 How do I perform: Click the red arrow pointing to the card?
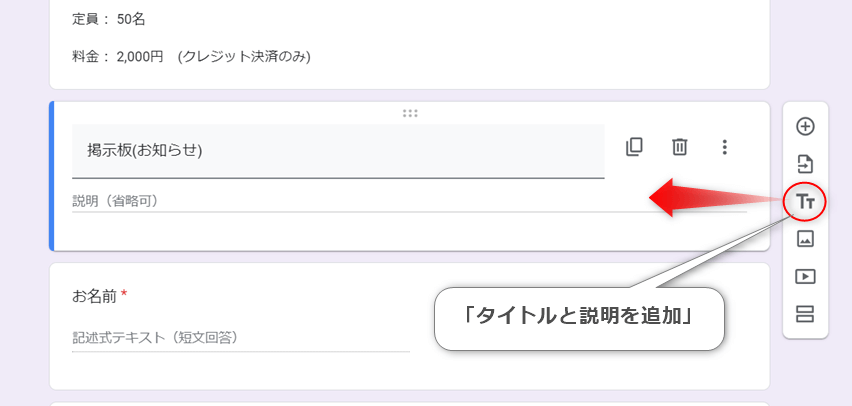[717, 198]
